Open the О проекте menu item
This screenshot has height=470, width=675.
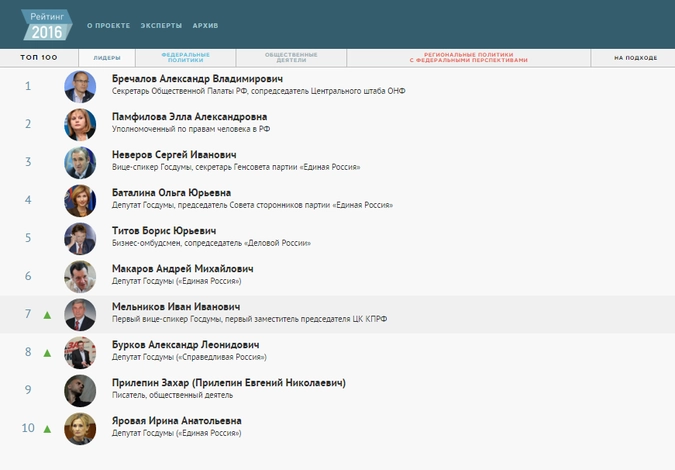(x=108, y=24)
